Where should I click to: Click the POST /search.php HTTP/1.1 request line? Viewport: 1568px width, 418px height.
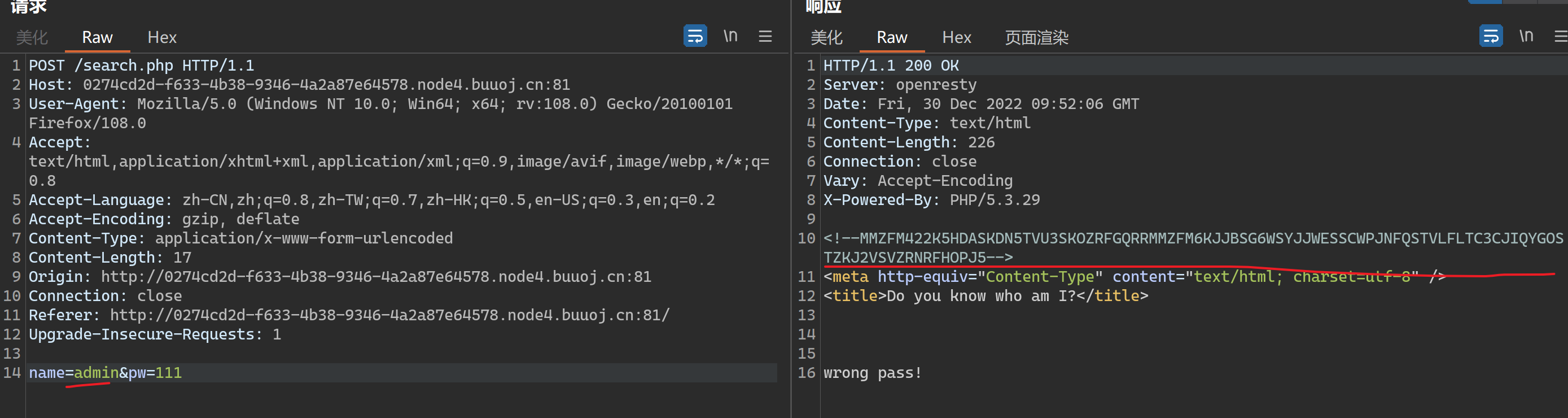[141, 65]
